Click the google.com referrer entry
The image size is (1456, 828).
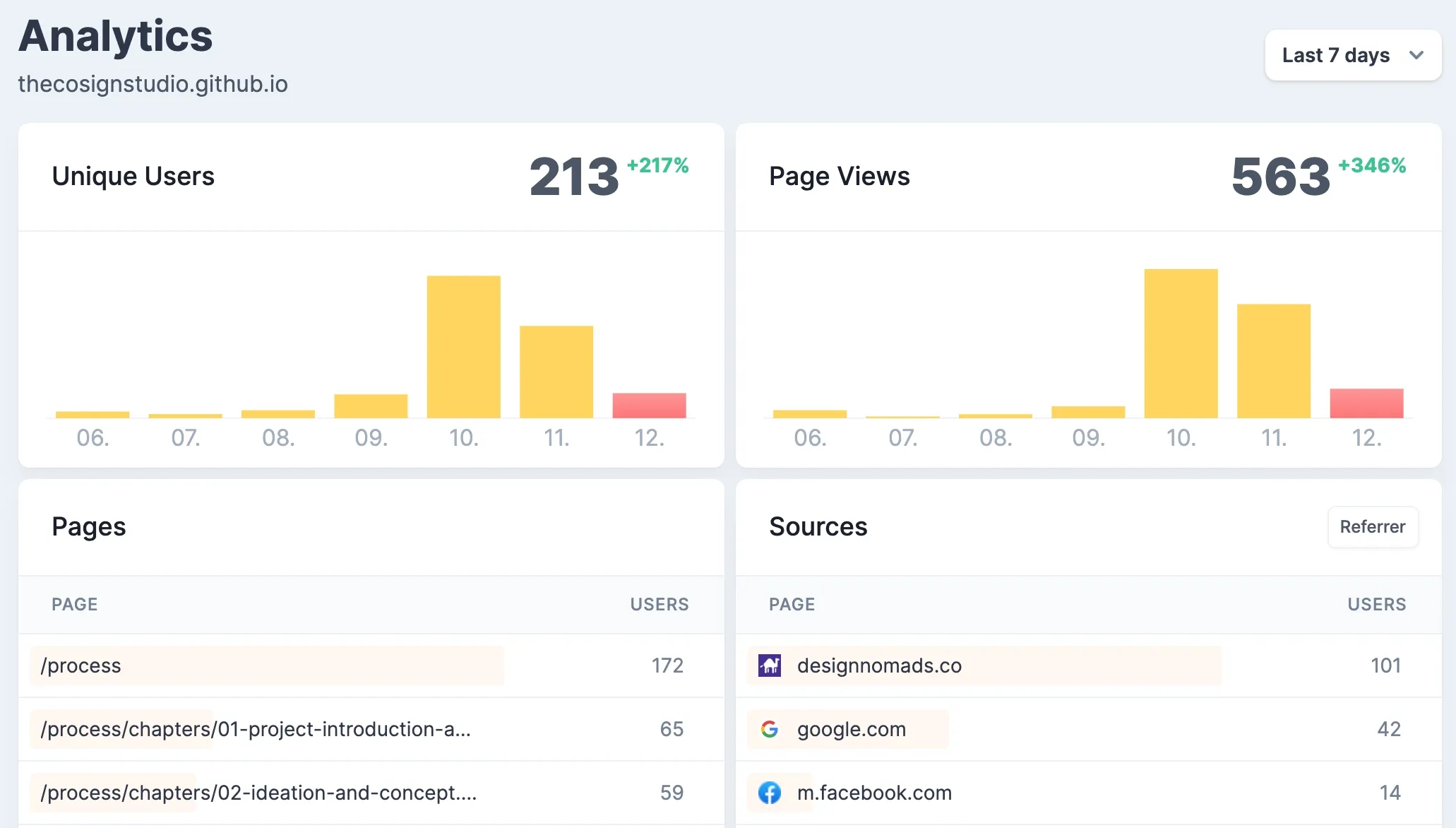851,729
